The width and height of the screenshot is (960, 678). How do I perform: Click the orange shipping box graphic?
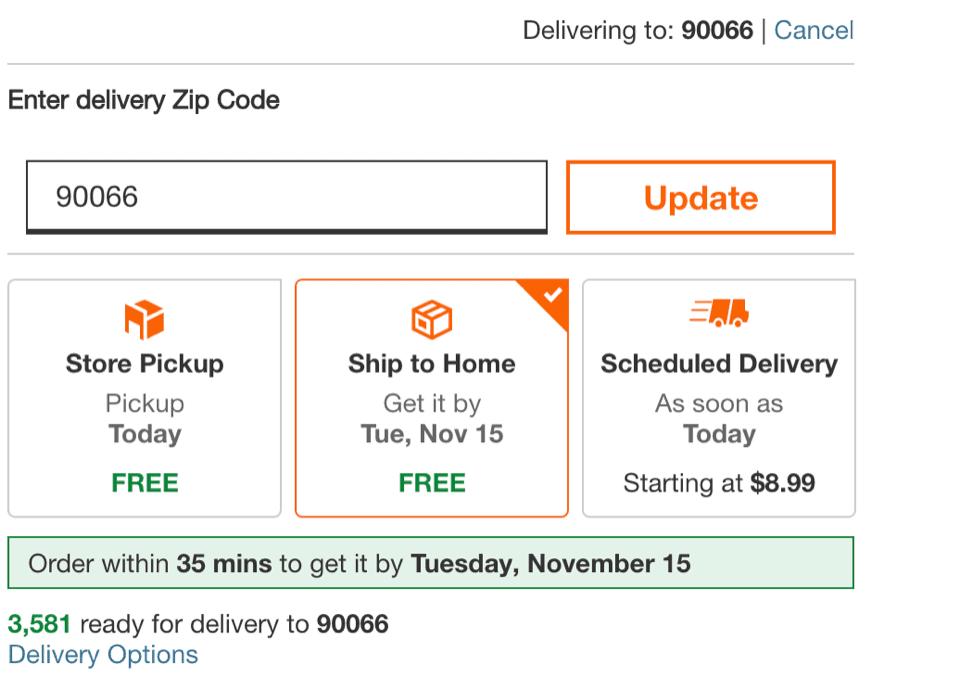(x=431, y=318)
